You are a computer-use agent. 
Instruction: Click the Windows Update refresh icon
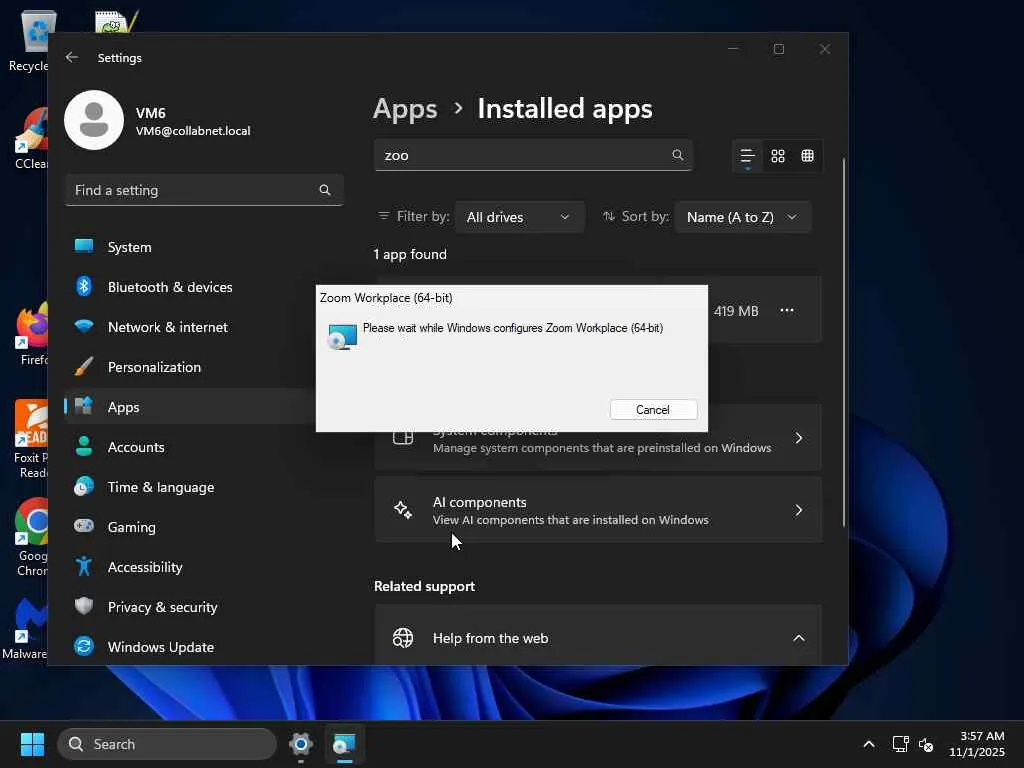click(x=84, y=646)
